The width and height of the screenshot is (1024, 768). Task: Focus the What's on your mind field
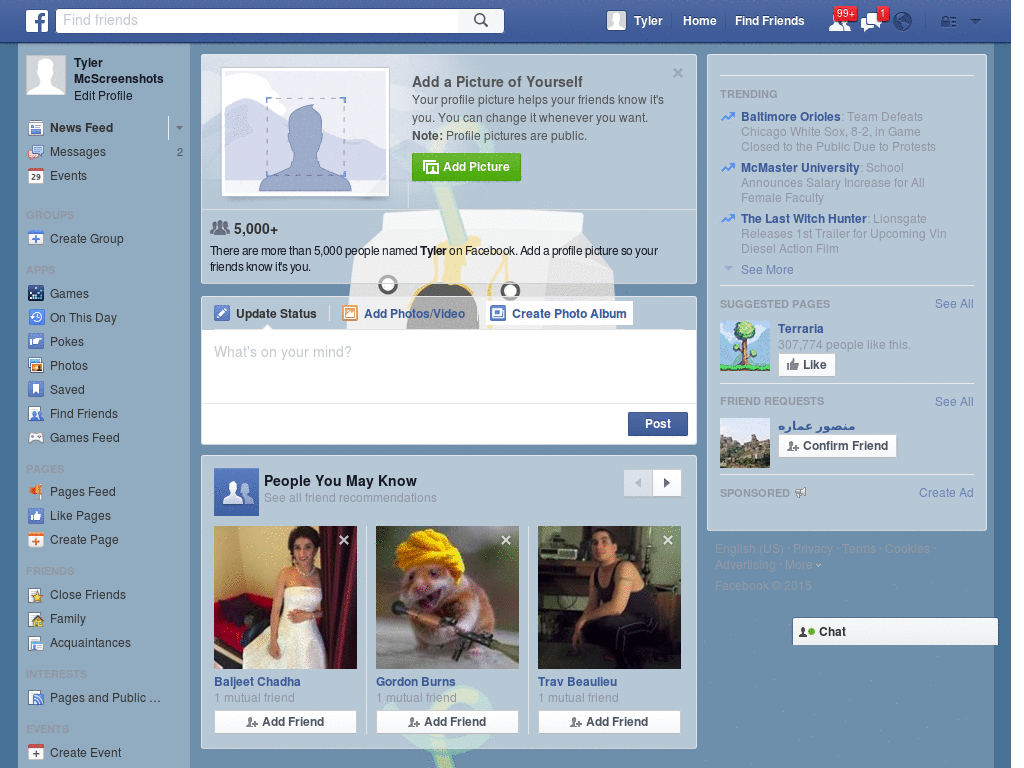(449, 366)
